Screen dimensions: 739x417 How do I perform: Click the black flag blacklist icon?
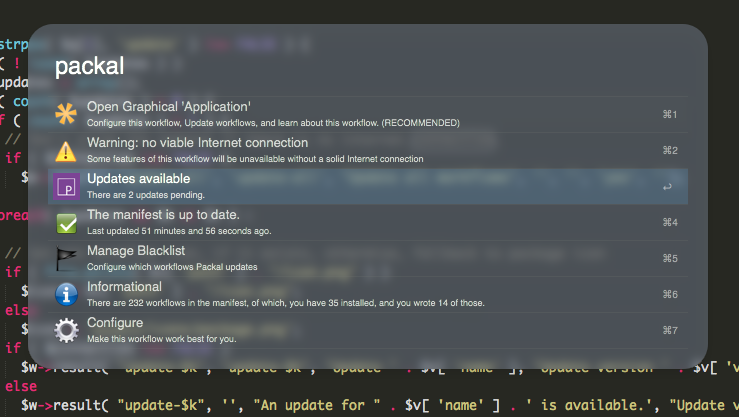(66, 258)
